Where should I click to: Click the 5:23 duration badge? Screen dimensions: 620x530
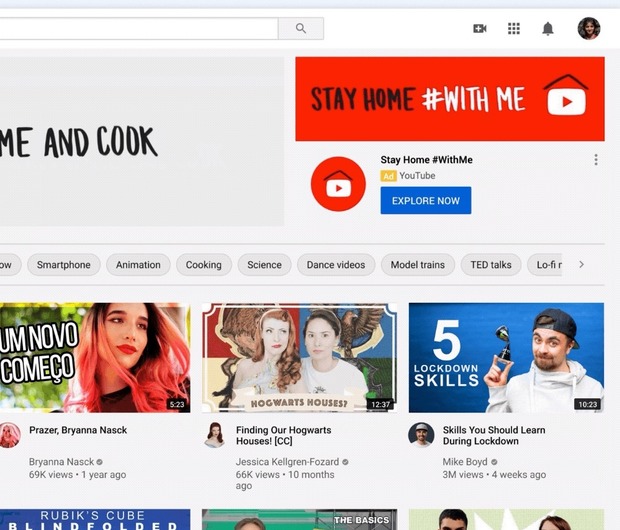point(177,404)
